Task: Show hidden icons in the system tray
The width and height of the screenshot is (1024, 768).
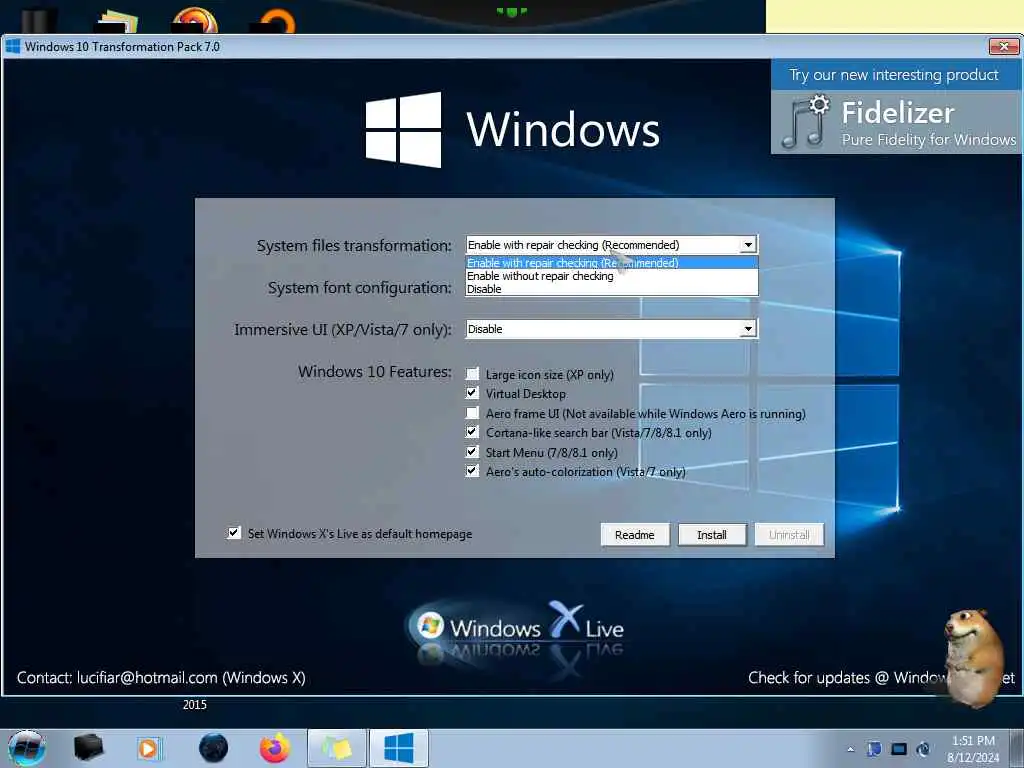Action: click(850, 749)
